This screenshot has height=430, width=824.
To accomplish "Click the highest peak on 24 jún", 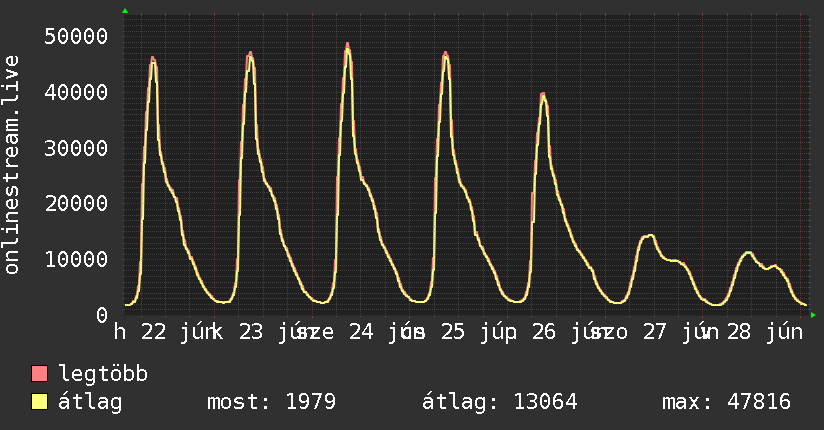I will (347, 45).
